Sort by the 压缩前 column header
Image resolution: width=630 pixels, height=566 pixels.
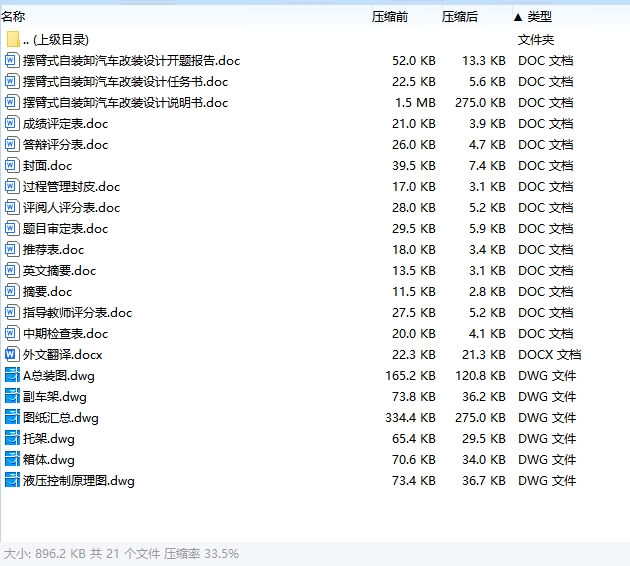(x=390, y=16)
